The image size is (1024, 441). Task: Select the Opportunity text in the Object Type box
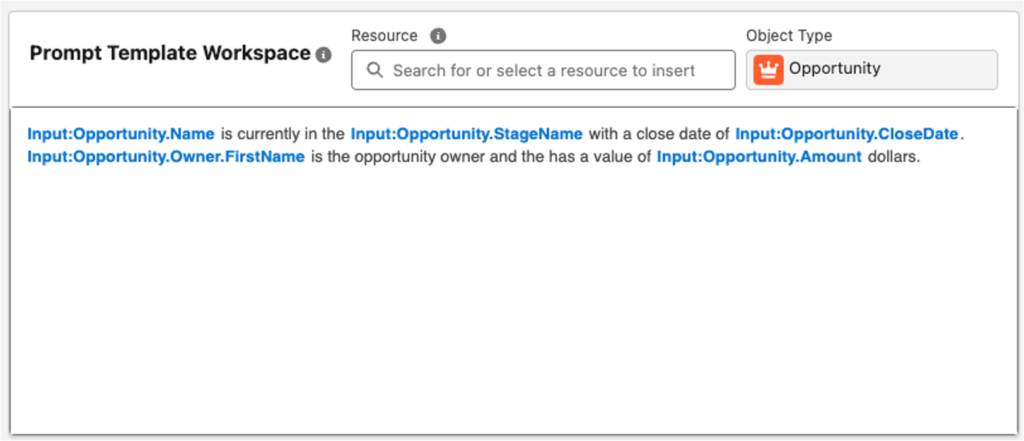tap(835, 69)
